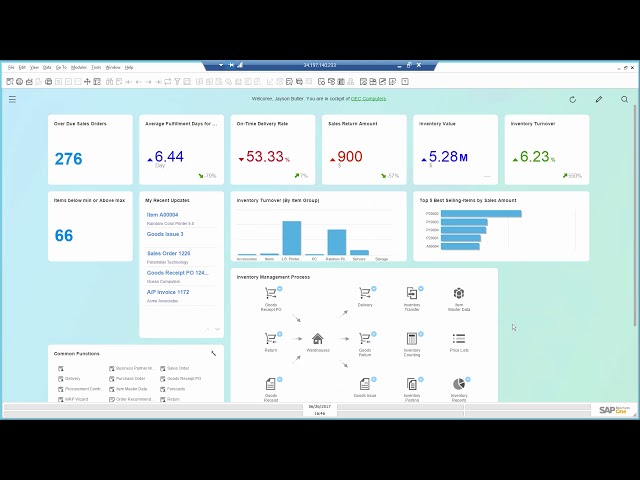The height and width of the screenshot is (480, 640).
Task: Click the cockpit refresh icon
Action: (573, 100)
